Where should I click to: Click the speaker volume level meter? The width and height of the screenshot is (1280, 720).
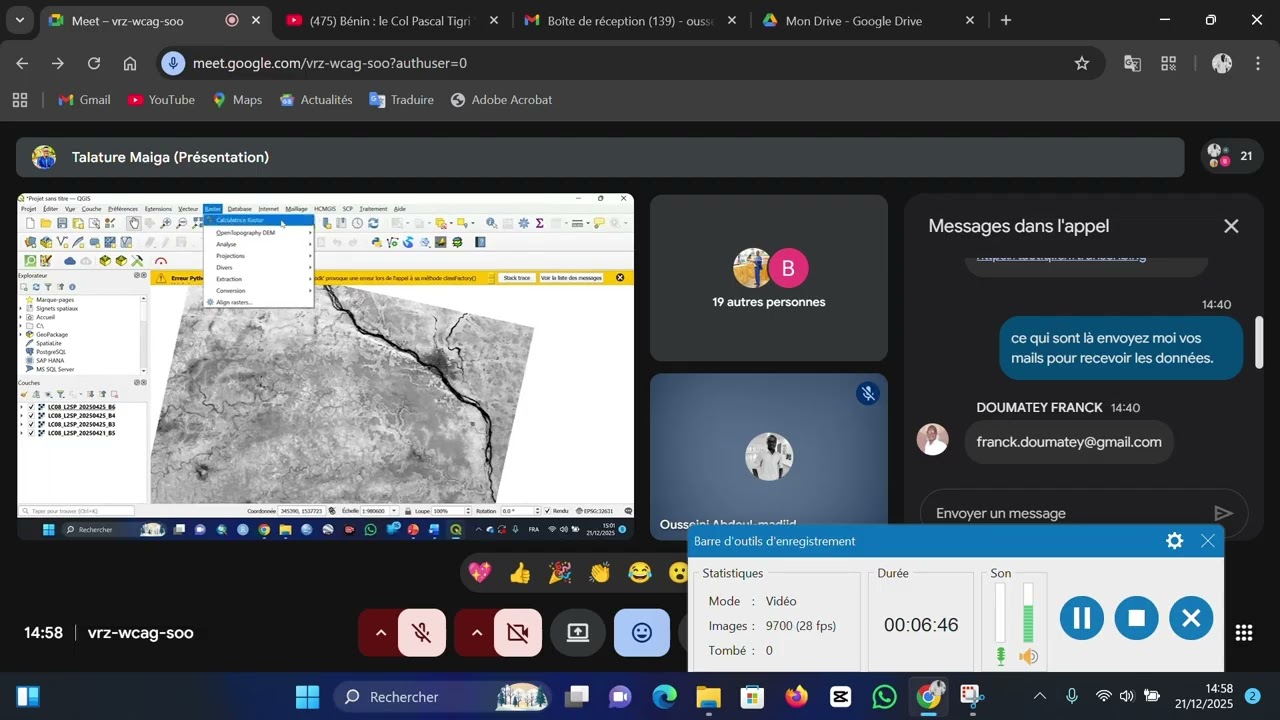point(1027,613)
